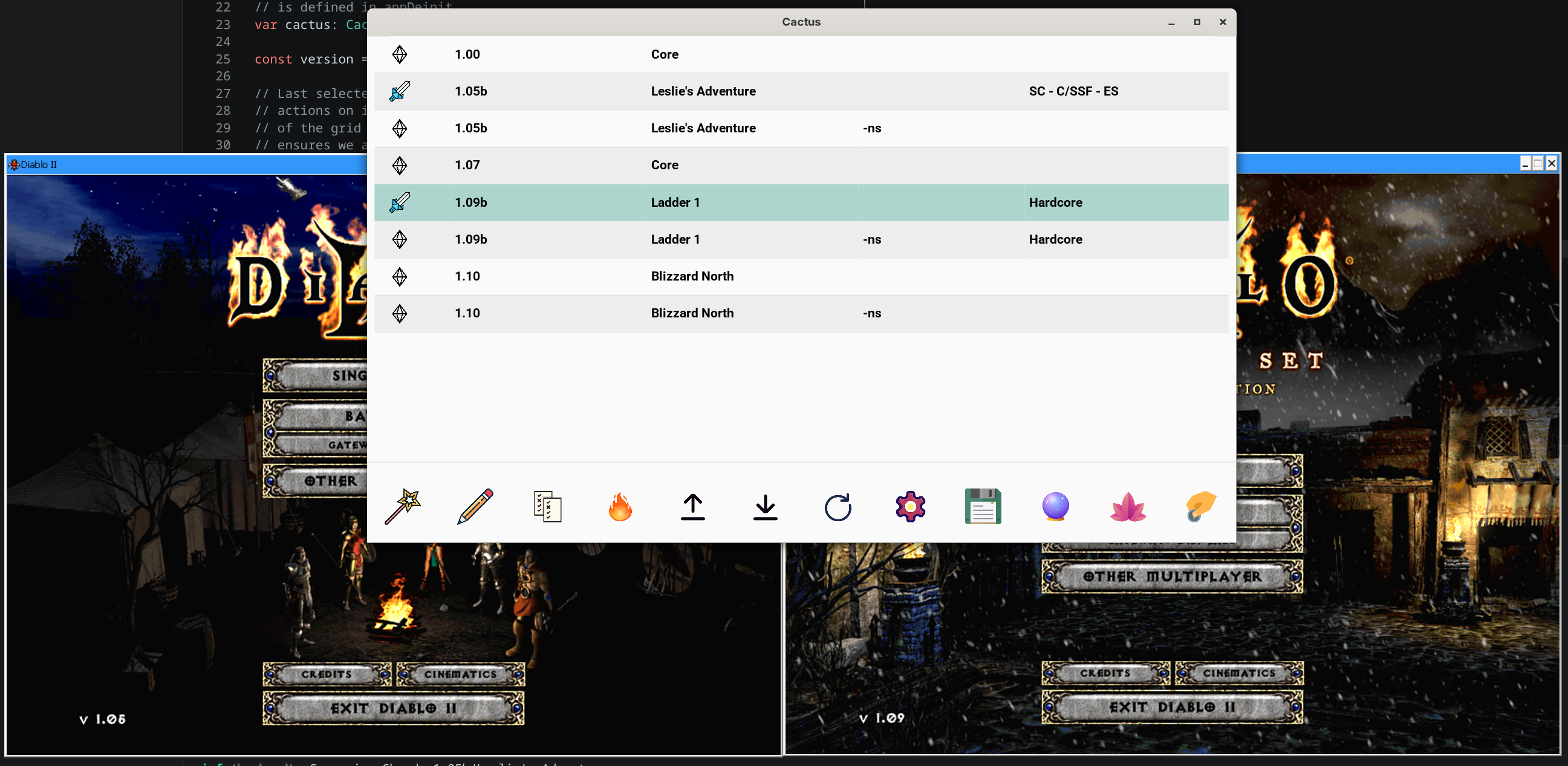Screen dimensions: 1568x766
Task: Click Credits in the v 1.05 Diablo window
Action: click(x=327, y=674)
